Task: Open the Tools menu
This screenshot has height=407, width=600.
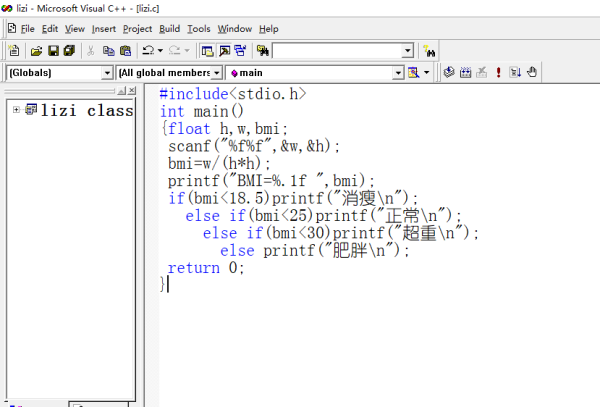Action: 199,29
